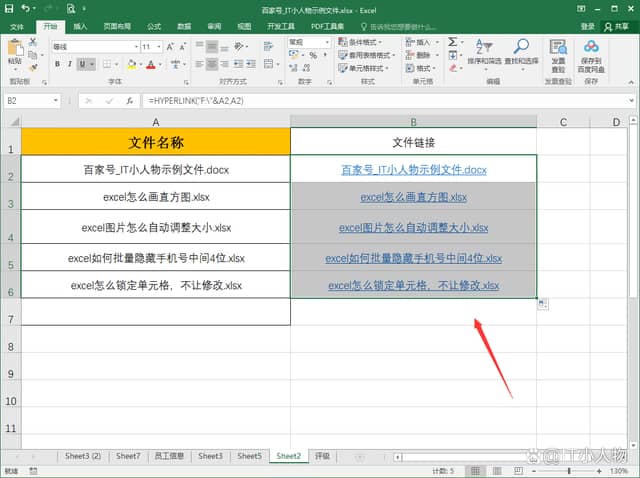
Task: Click Find & Select (查找和选择) magnifier
Action: (x=522, y=52)
